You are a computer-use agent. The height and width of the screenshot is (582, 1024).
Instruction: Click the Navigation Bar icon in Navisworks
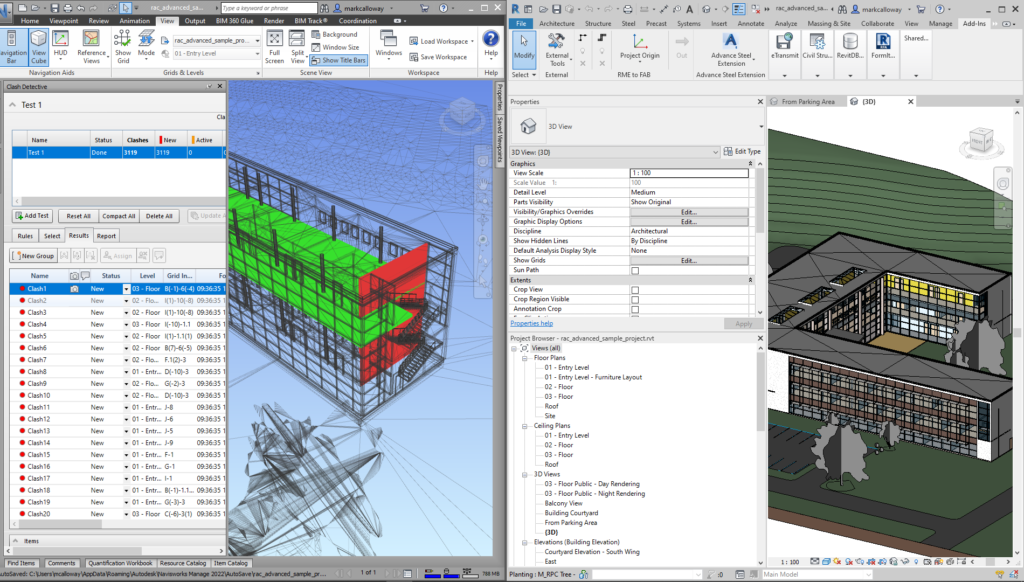[x=12, y=47]
